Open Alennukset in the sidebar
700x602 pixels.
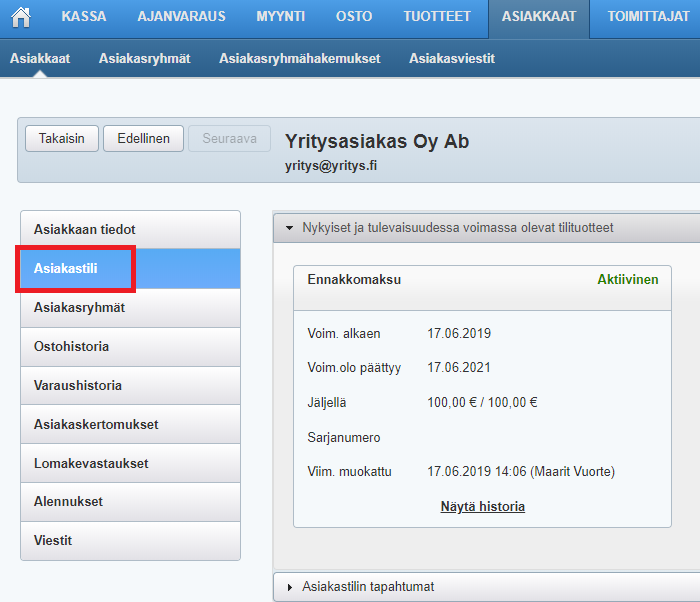click(69, 502)
